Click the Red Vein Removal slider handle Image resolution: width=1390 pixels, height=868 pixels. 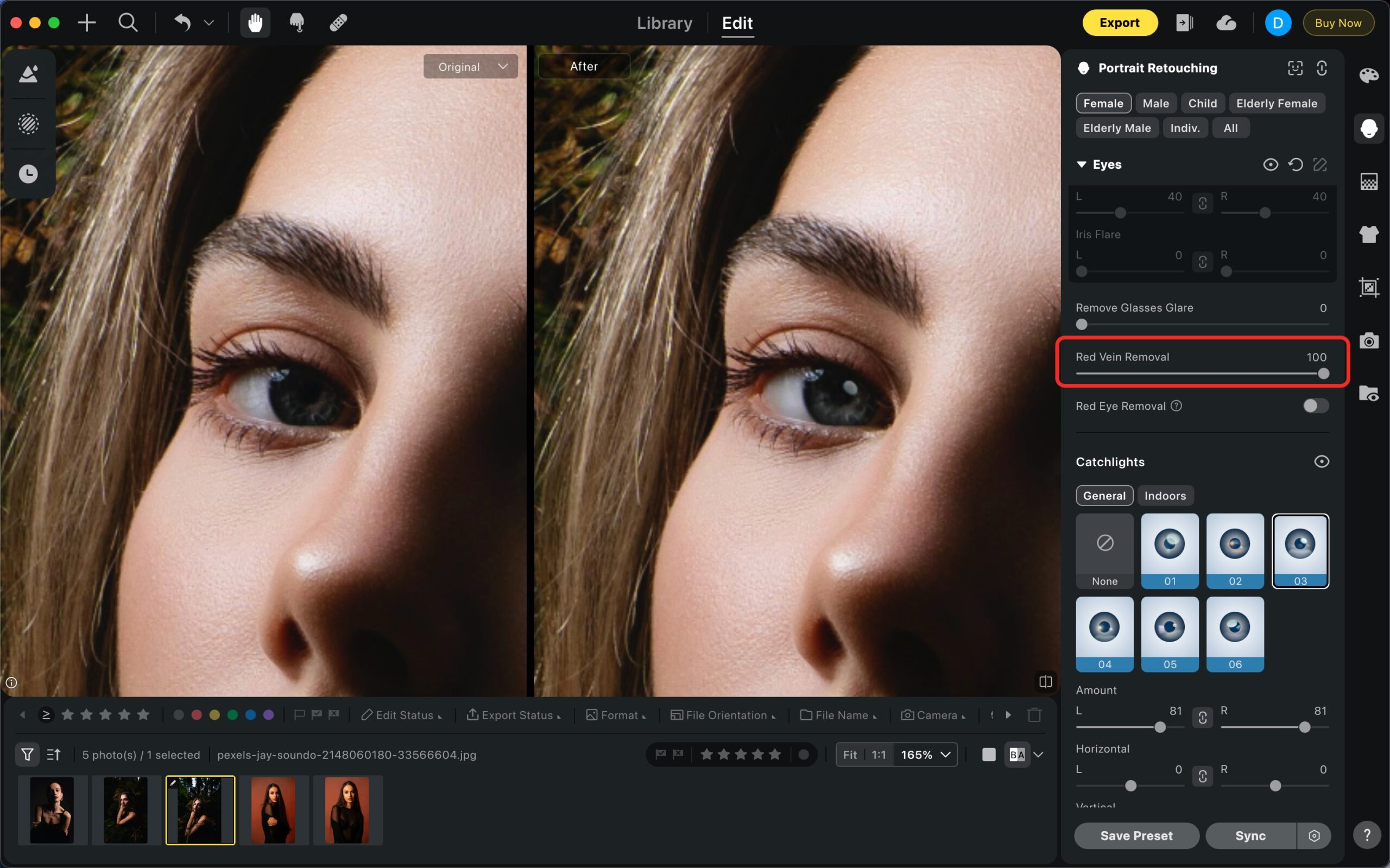(x=1323, y=373)
